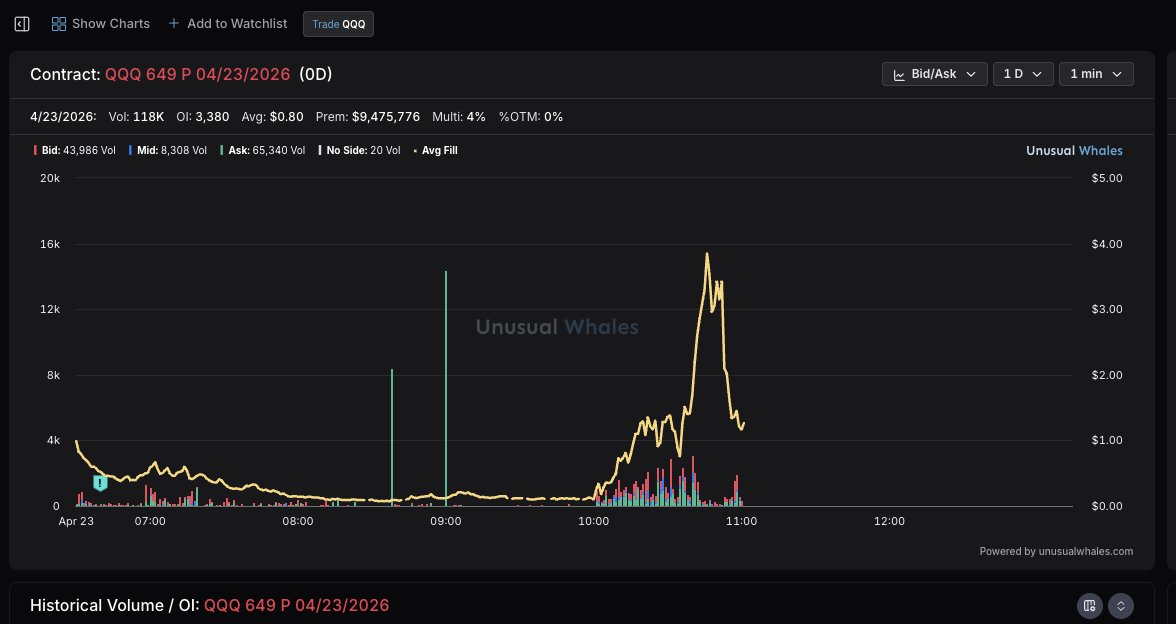Click the Avg Fill line peak near $4.00
The height and width of the screenshot is (624, 1176).
[706, 255]
